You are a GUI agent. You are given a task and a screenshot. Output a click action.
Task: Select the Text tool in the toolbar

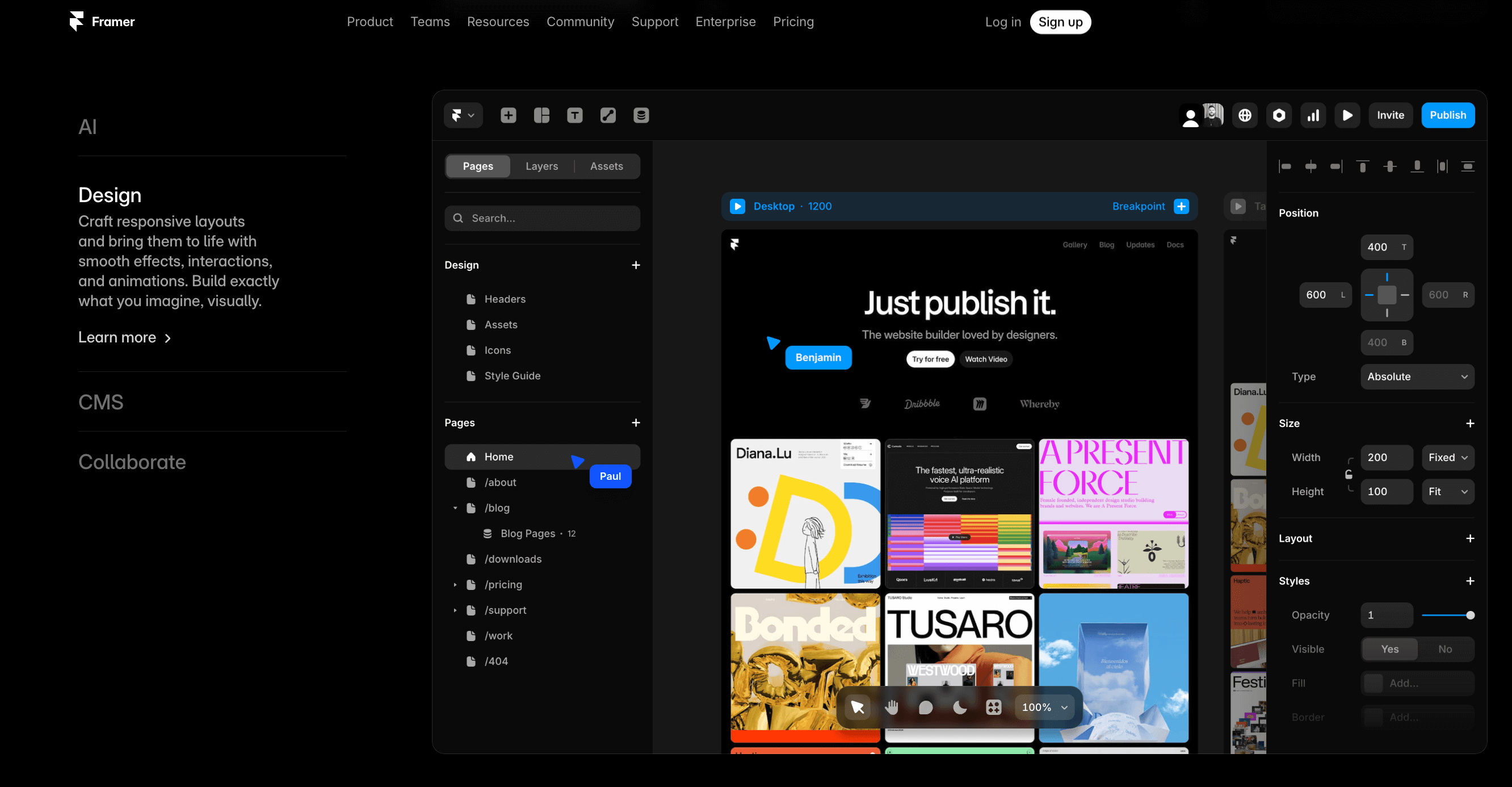pos(574,115)
